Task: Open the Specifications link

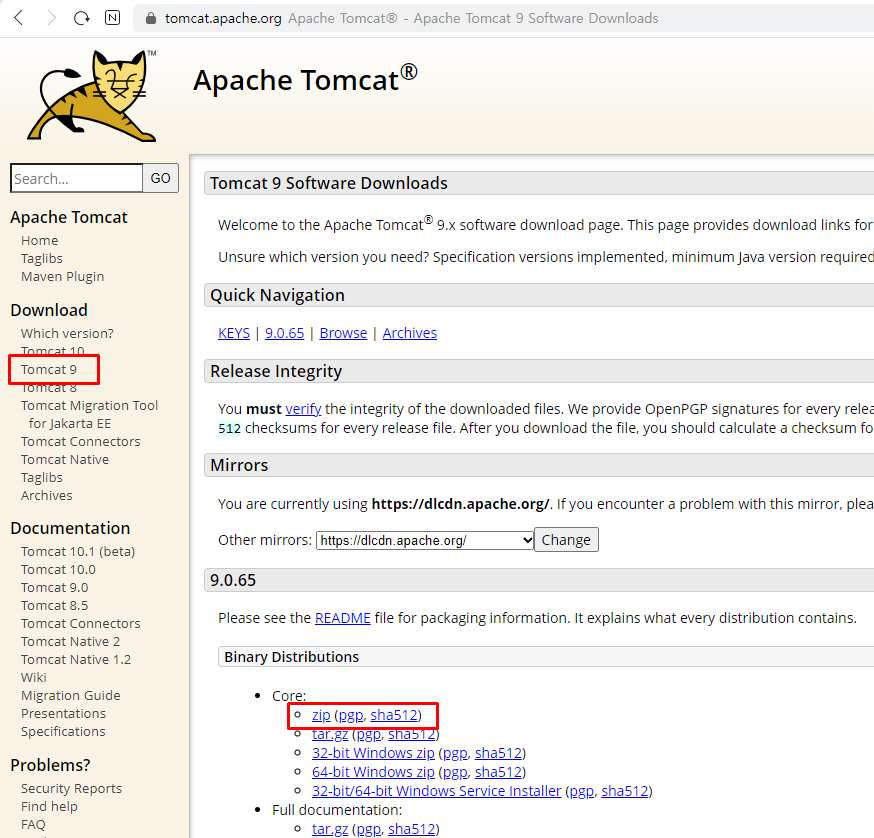Action: click(x=63, y=732)
